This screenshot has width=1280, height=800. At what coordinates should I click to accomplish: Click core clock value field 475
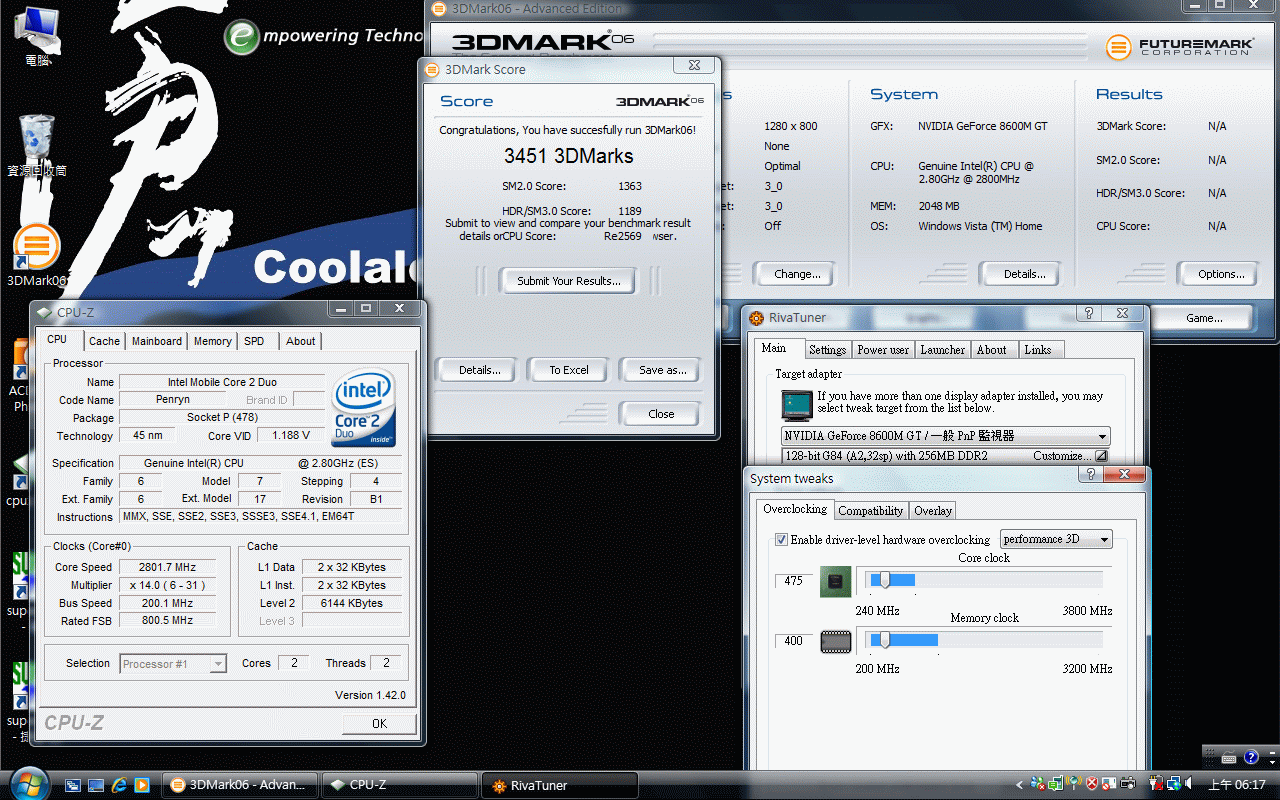795,581
